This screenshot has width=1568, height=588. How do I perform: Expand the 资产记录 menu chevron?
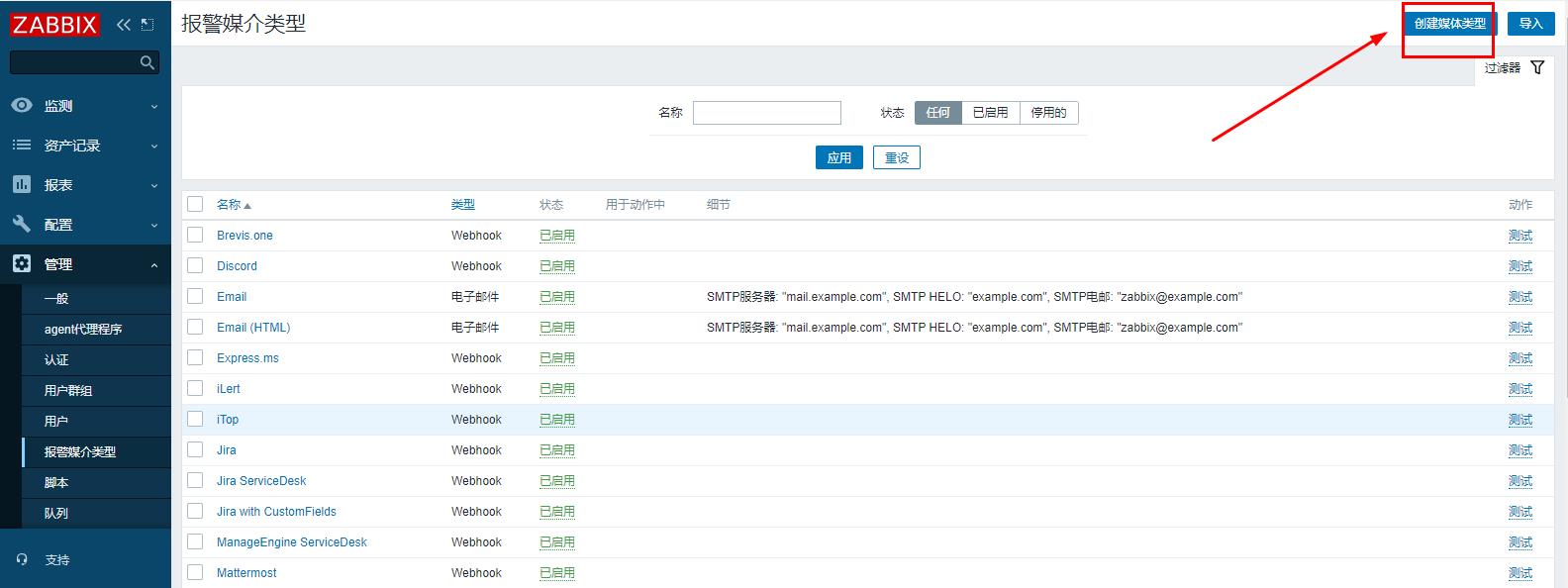tap(154, 147)
